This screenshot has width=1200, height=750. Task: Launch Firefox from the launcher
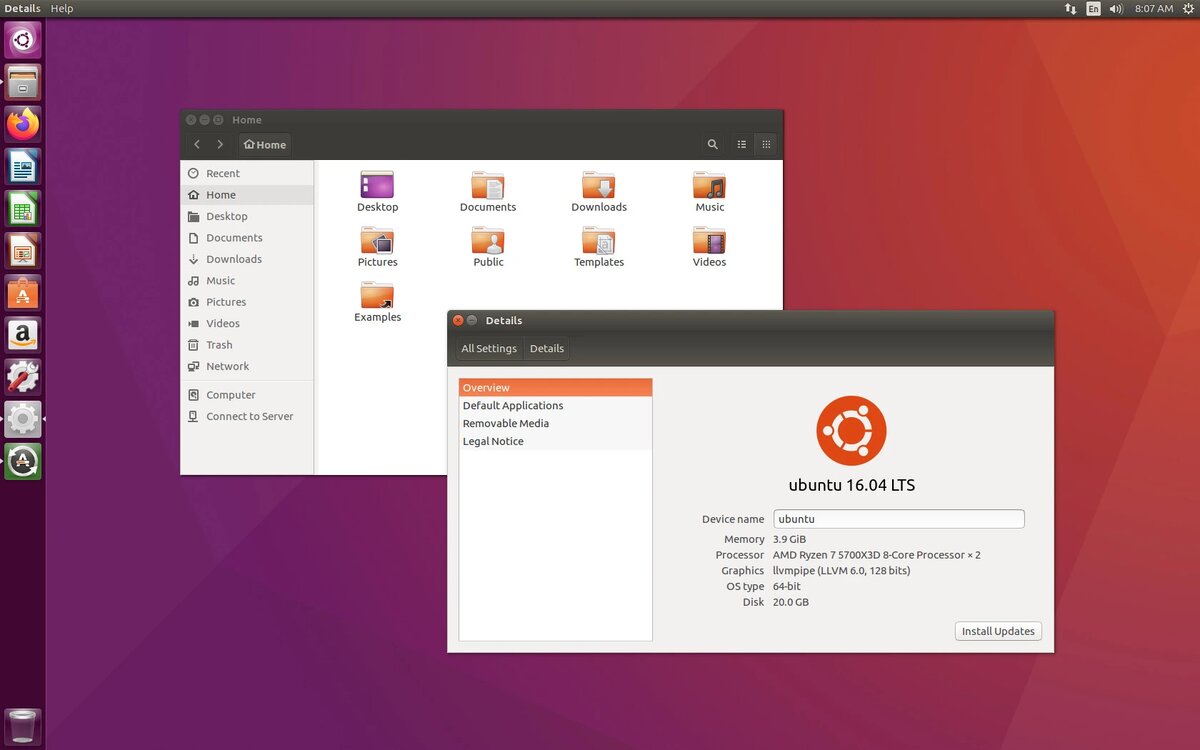(22, 124)
